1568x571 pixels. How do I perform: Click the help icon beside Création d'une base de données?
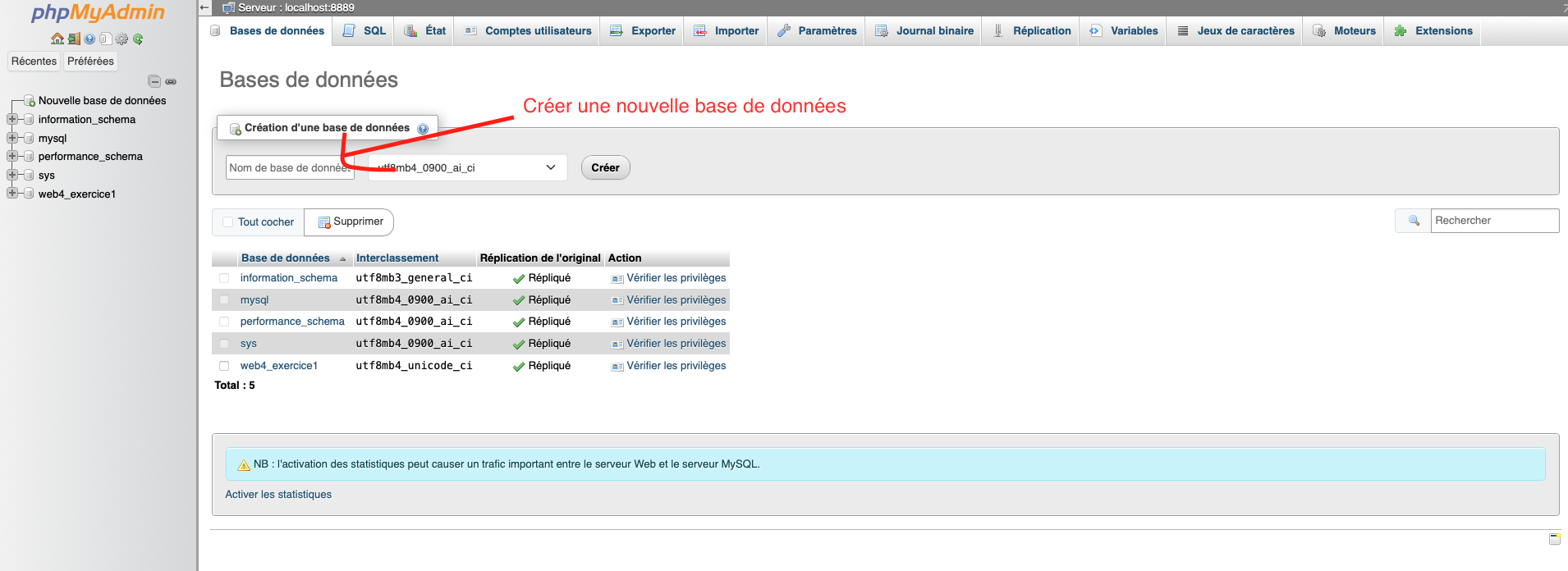pos(423,129)
